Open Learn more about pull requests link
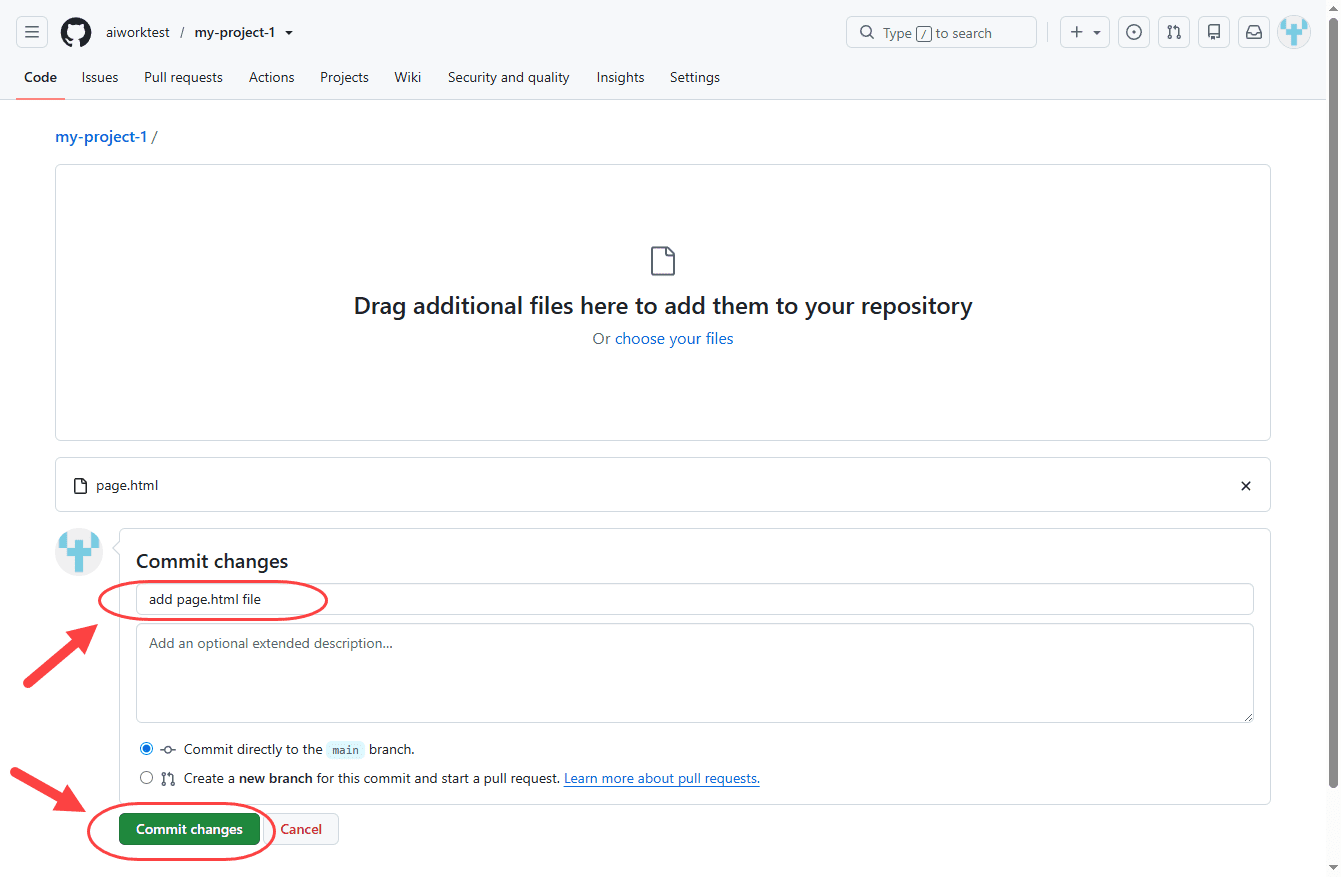The image size is (1341, 877). (x=662, y=778)
